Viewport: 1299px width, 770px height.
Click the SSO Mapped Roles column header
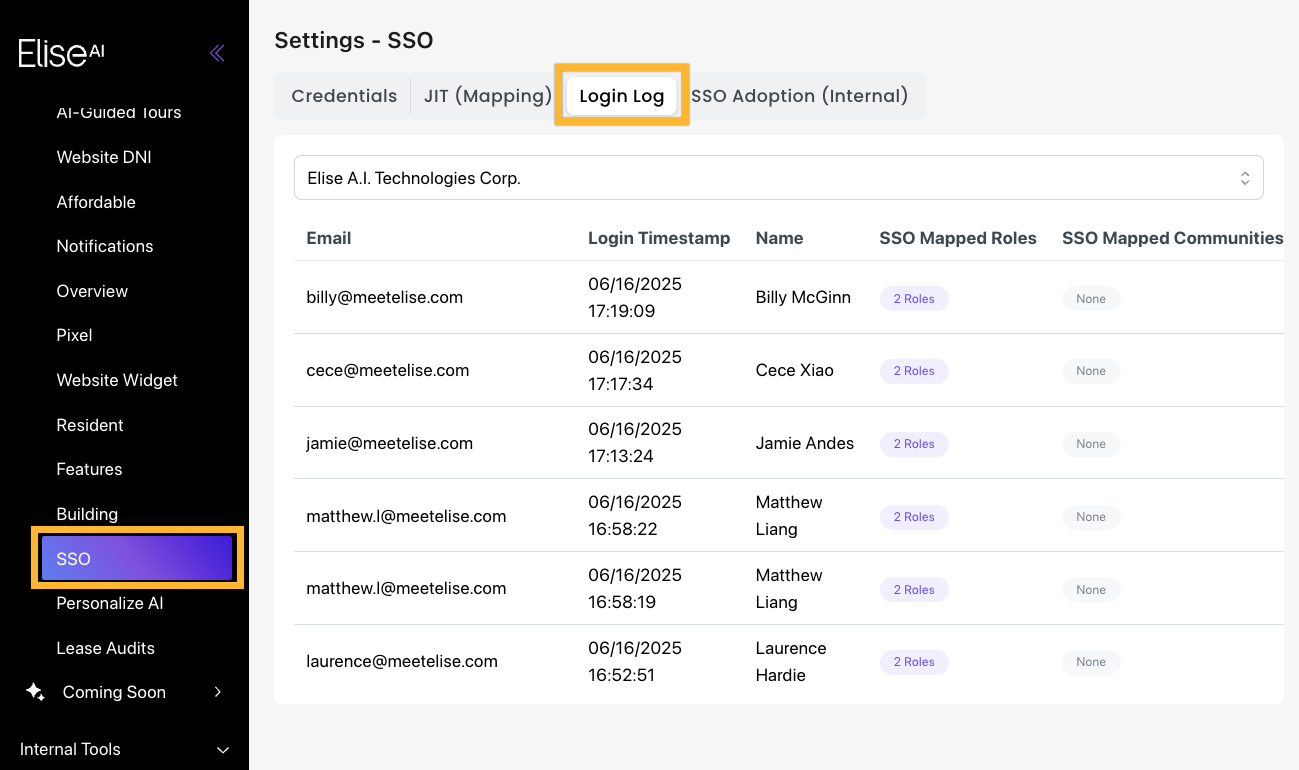click(x=958, y=238)
